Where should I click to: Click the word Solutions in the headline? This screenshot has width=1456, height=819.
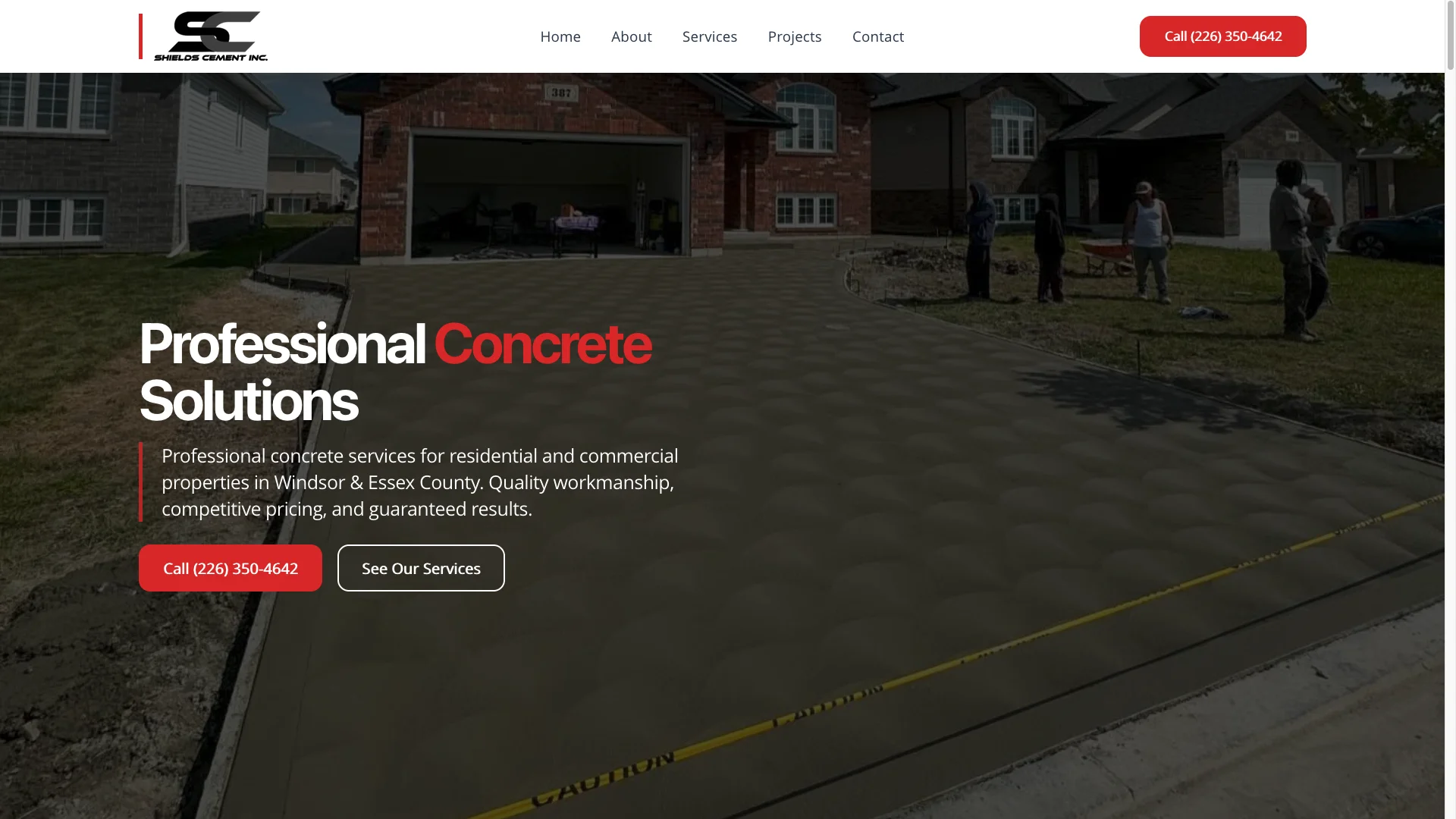tap(248, 401)
